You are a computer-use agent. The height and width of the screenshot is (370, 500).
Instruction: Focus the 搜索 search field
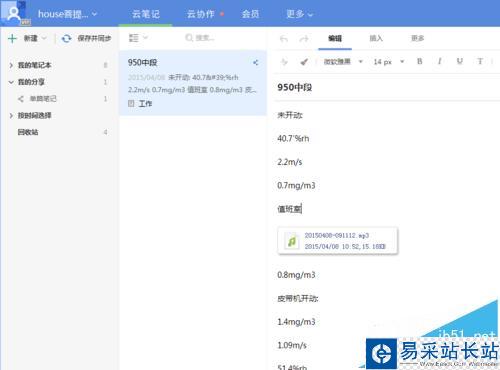click(x=205, y=38)
